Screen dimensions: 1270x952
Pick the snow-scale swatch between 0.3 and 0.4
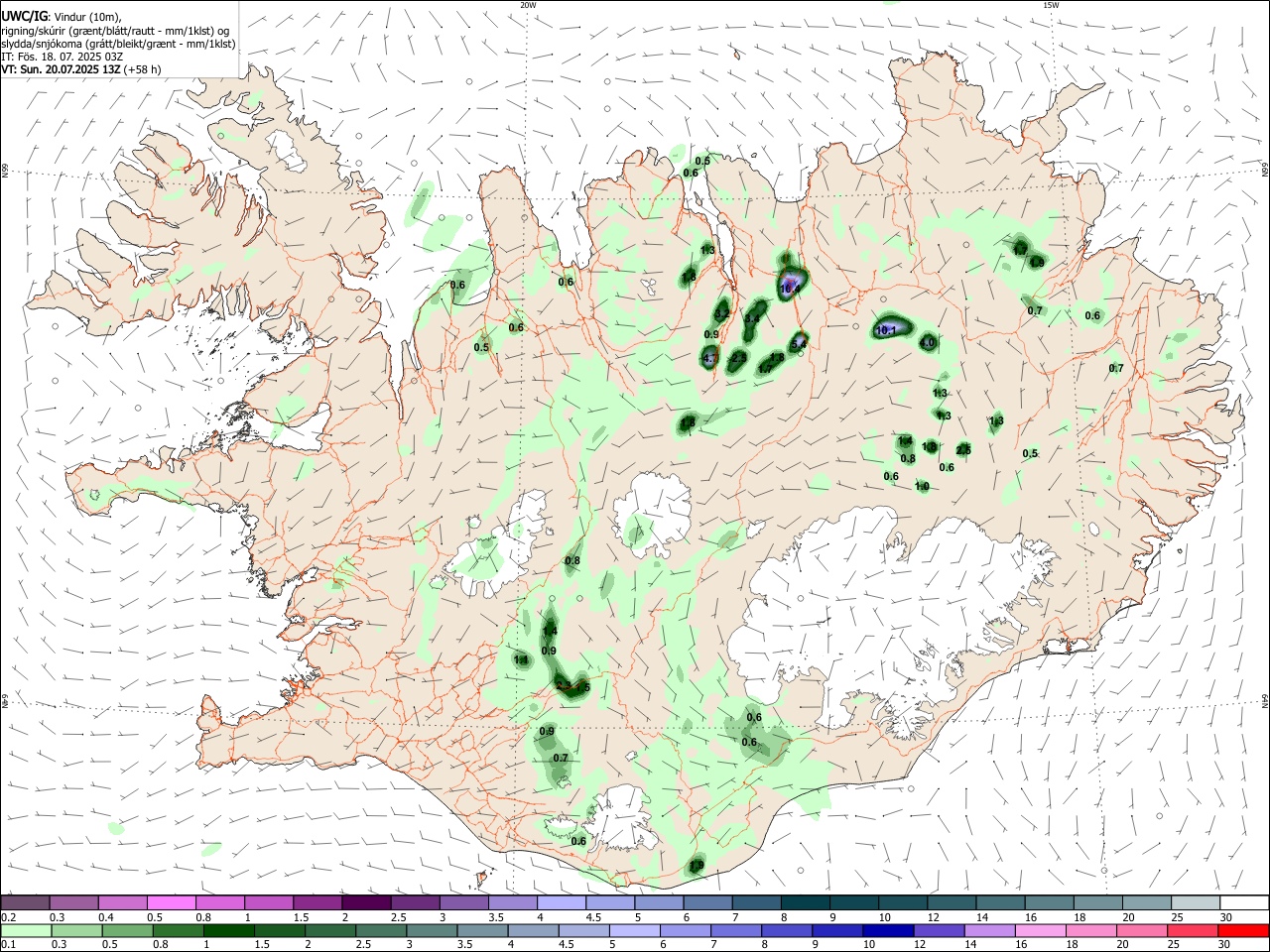[x=74, y=903]
